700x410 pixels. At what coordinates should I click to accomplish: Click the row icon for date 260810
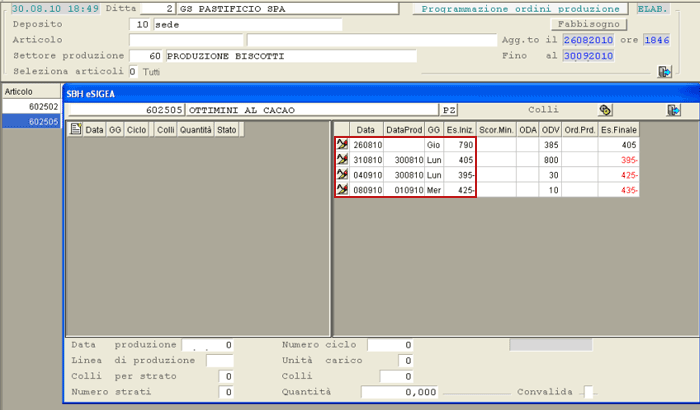(342, 145)
